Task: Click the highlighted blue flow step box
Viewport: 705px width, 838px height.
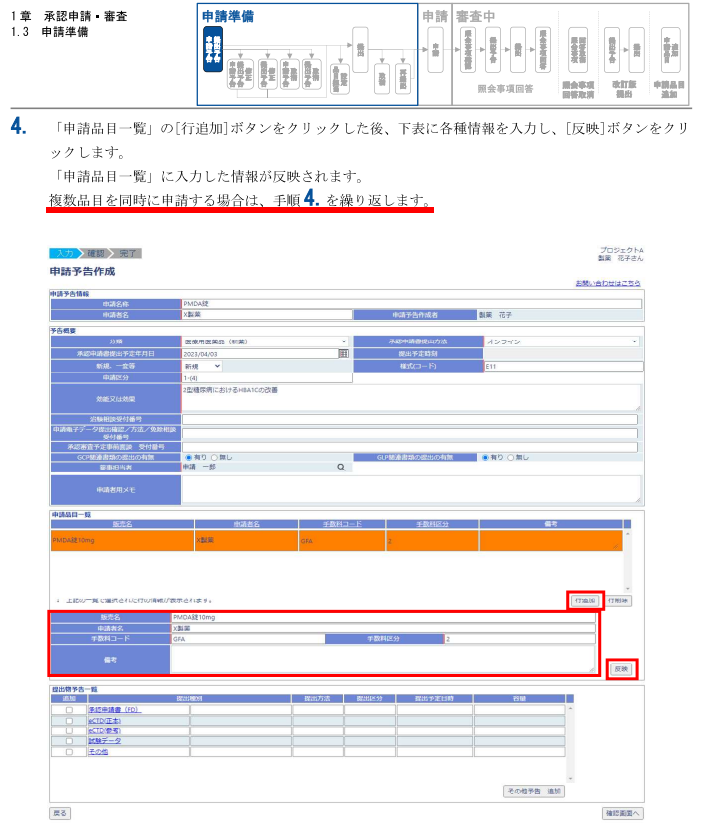Action: pos(212,49)
